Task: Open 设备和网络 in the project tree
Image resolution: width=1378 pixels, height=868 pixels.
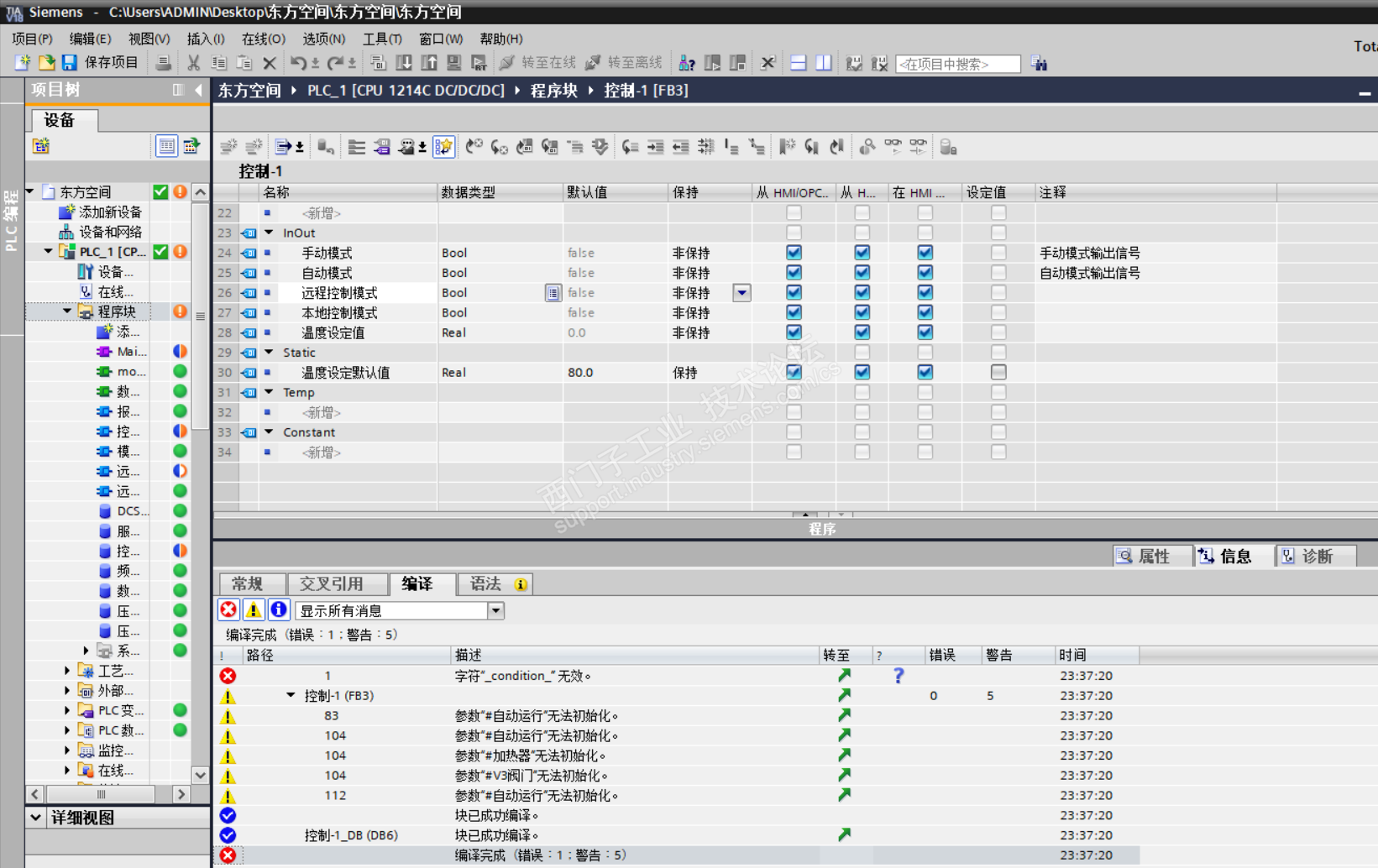Action: [x=101, y=232]
